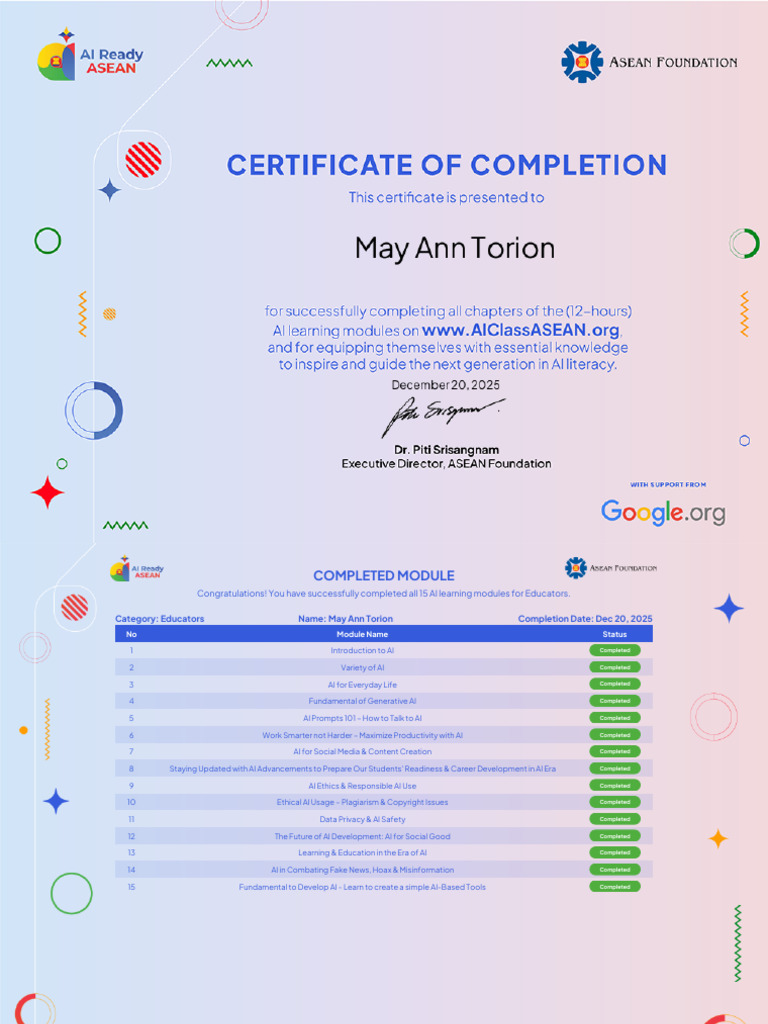Select module name AI for Everyday Life
This screenshot has height=1024, width=768.
(362, 684)
